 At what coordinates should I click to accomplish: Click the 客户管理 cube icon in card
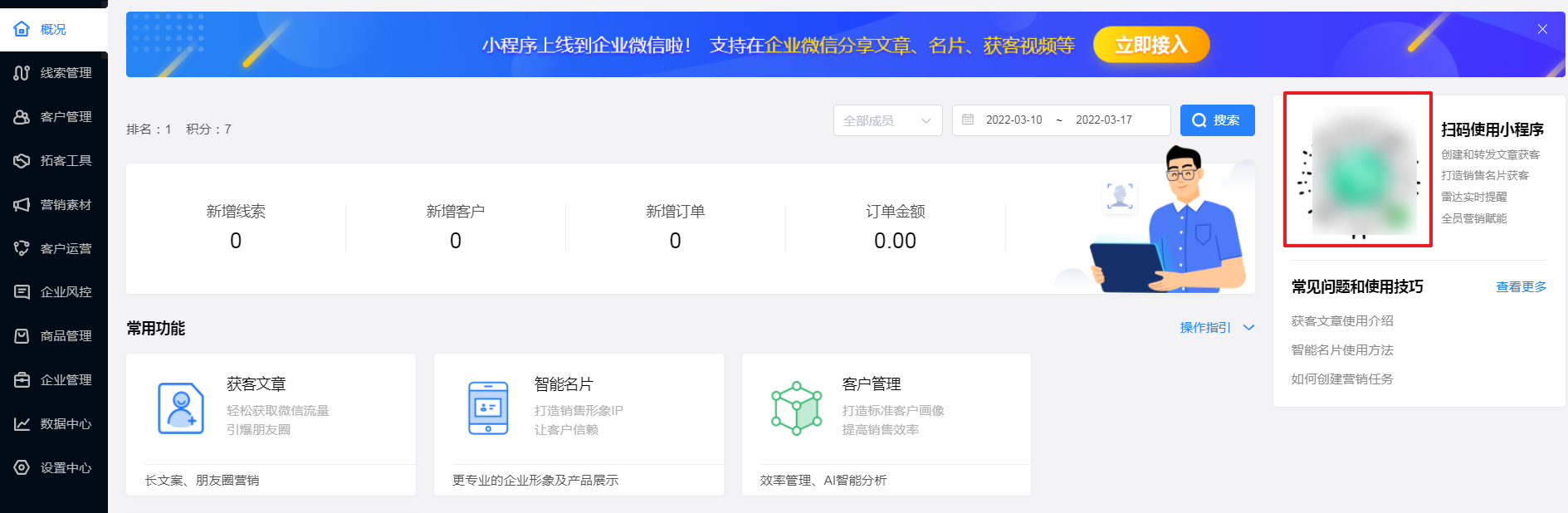pyautogui.click(x=796, y=408)
